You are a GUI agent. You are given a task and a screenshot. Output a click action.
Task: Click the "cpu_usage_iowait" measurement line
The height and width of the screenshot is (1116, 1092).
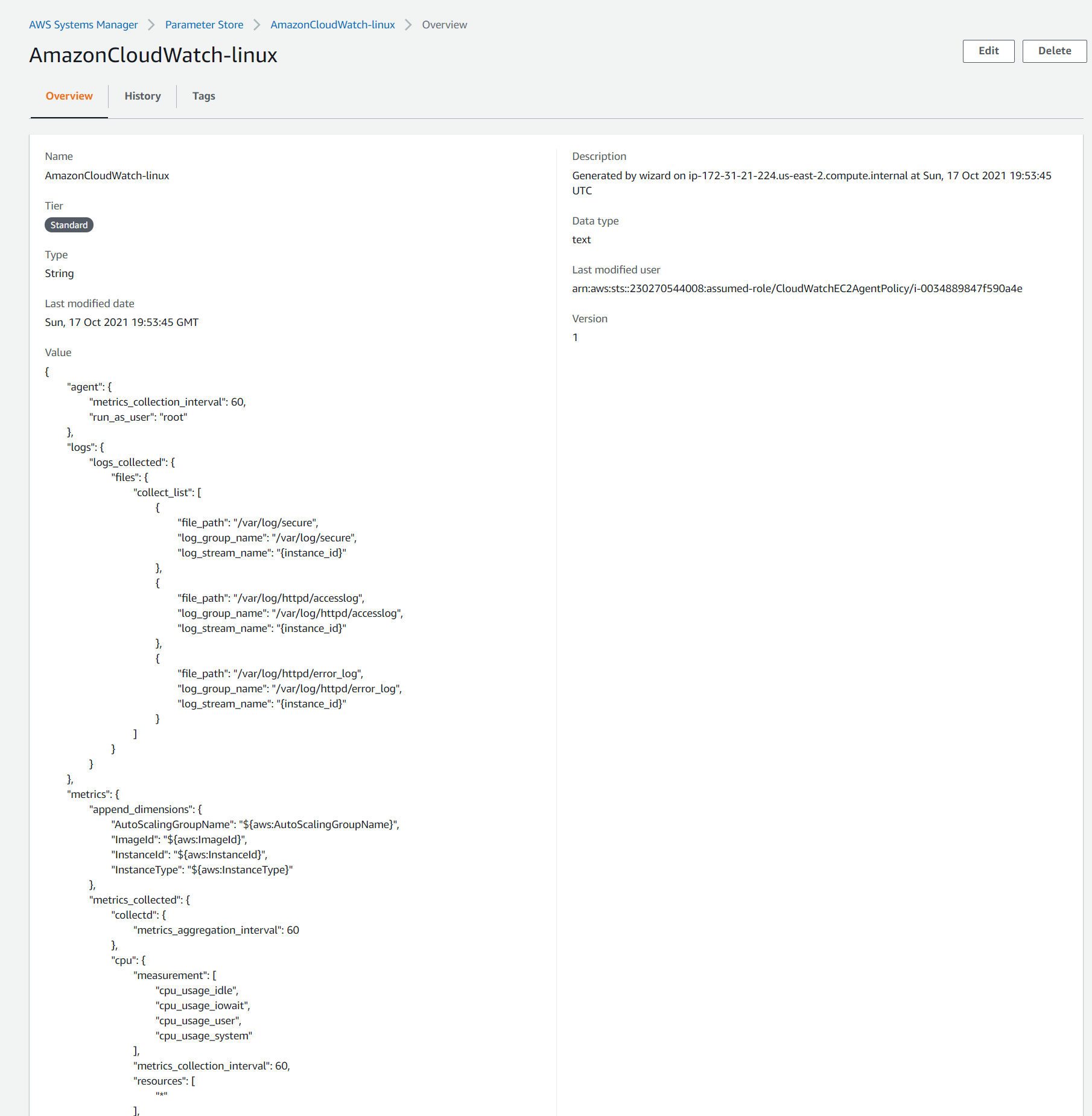(203, 1006)
